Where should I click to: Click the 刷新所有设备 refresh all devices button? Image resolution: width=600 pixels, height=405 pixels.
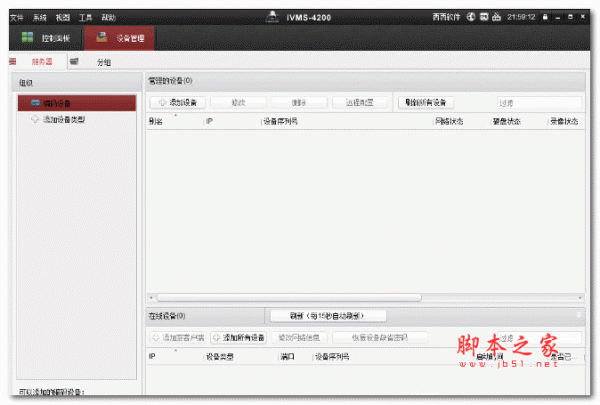[x=426, y=102]
